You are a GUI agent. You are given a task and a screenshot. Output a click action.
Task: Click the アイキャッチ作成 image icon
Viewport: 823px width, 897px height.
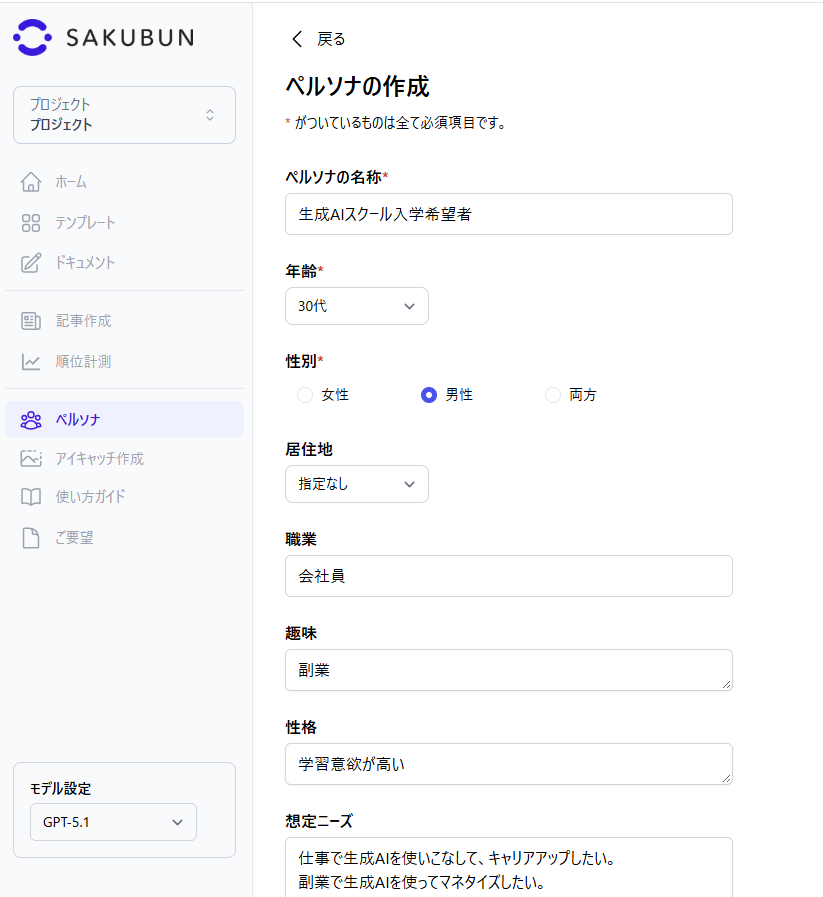(x=31, y=458)
